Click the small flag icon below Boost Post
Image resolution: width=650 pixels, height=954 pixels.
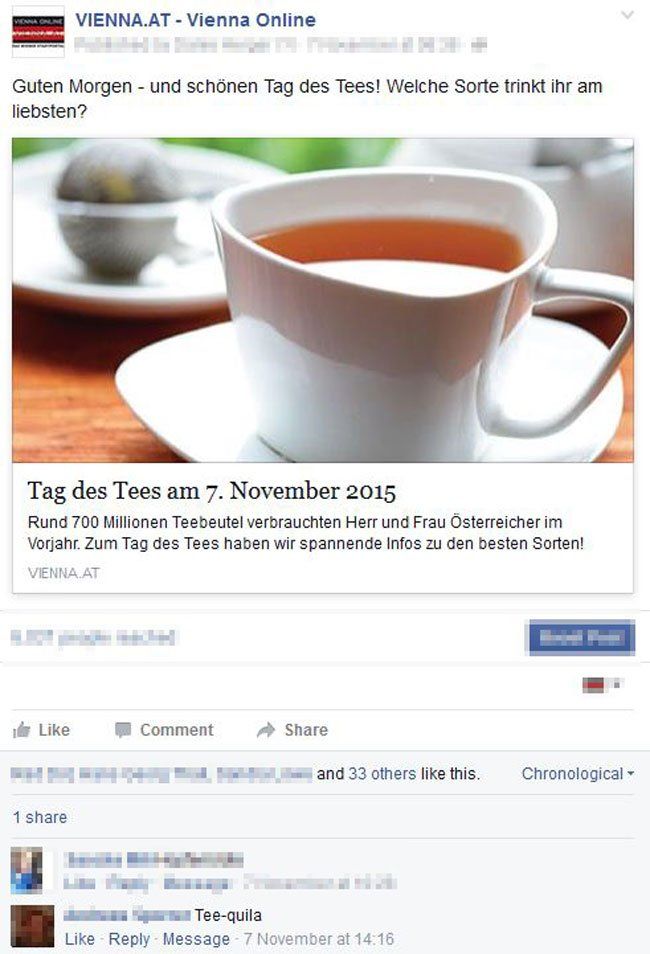pos(594,685)
